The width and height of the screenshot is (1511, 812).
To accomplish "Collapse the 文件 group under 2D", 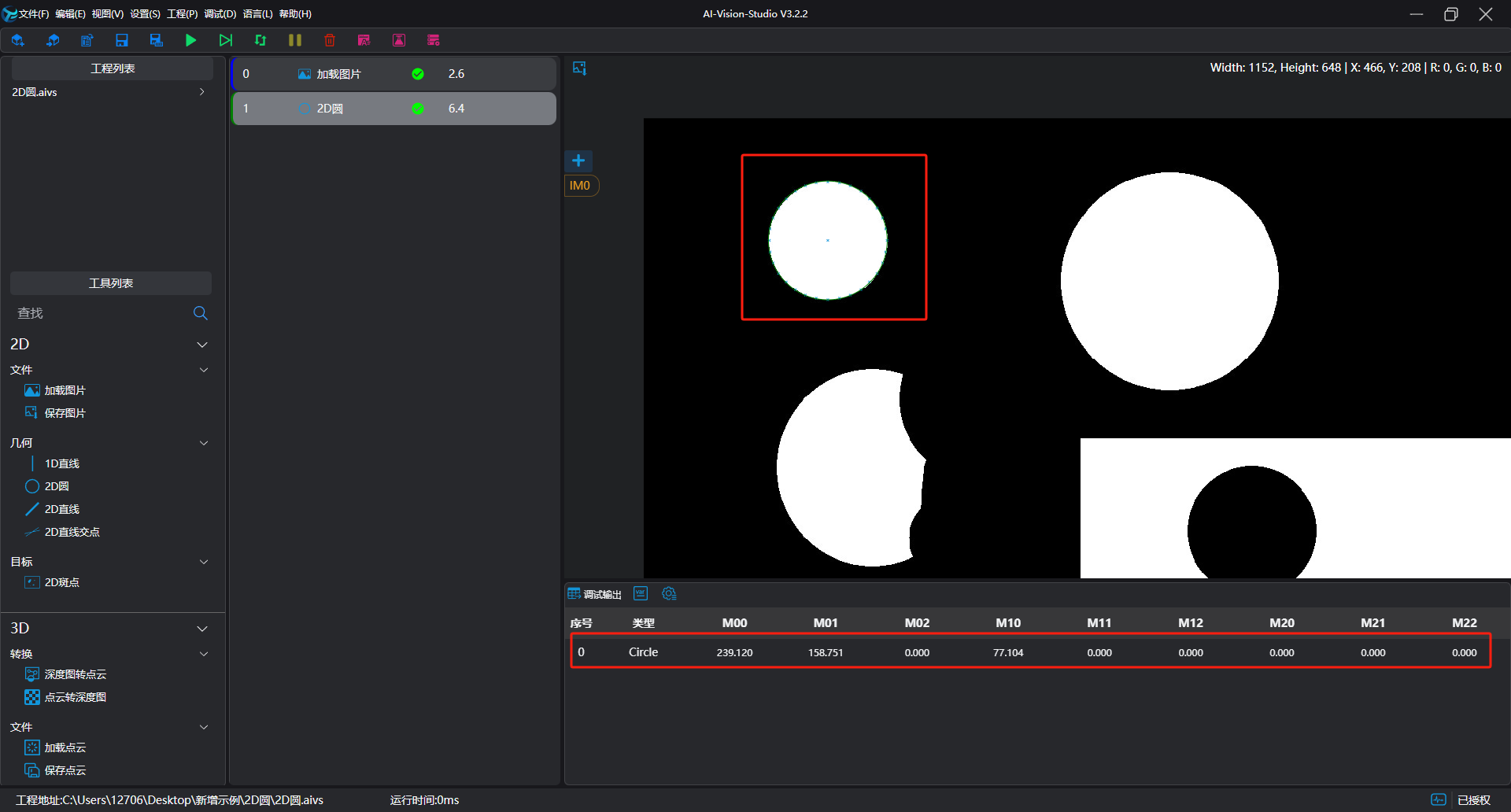I will tap(204, 370).
